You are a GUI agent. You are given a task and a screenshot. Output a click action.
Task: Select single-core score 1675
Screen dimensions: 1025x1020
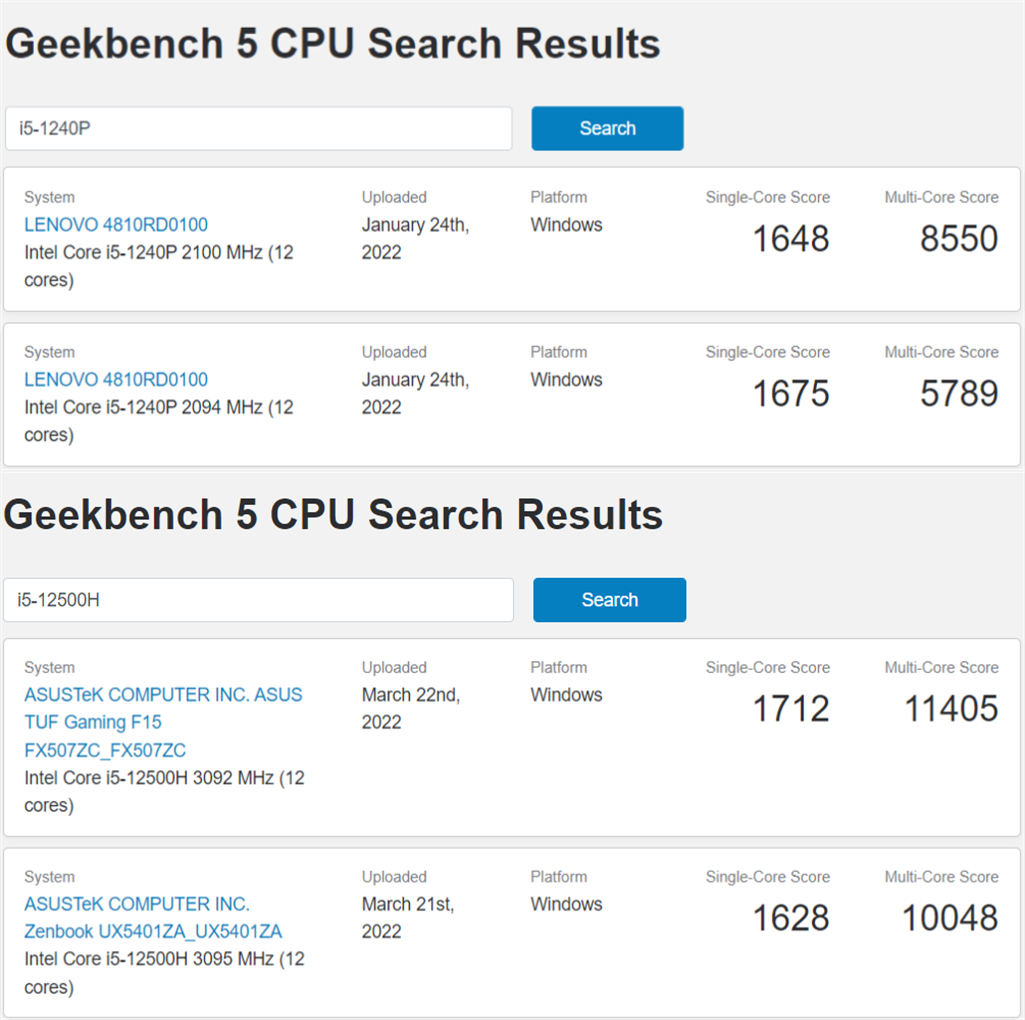(791, 394)
